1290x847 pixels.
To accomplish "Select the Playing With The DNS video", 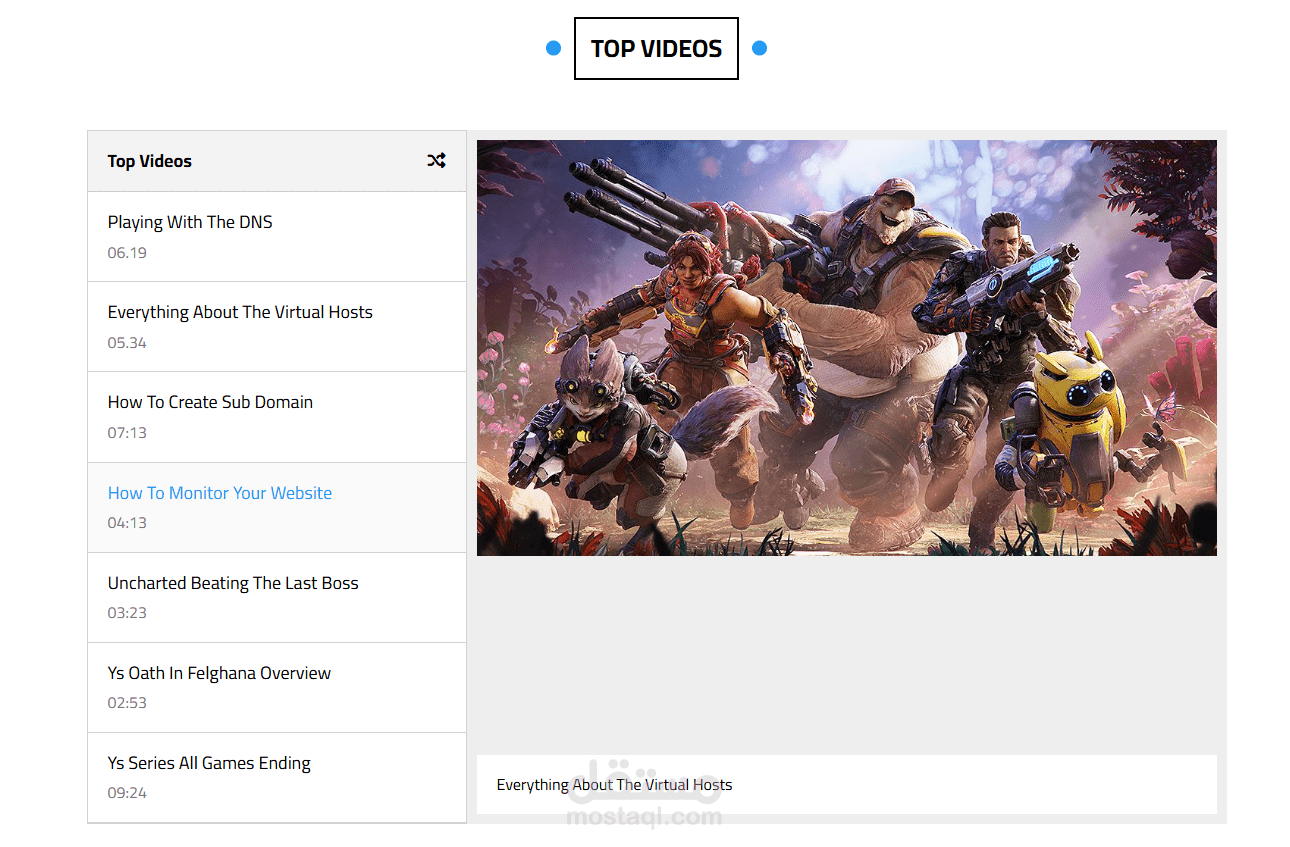I will [x=277, y=237].
